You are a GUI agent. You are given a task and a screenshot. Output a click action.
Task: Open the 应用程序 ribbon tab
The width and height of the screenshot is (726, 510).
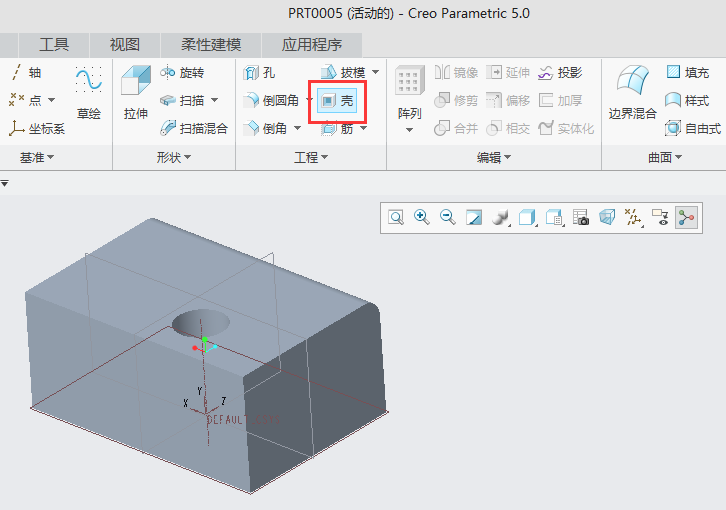tap(312, 45)
